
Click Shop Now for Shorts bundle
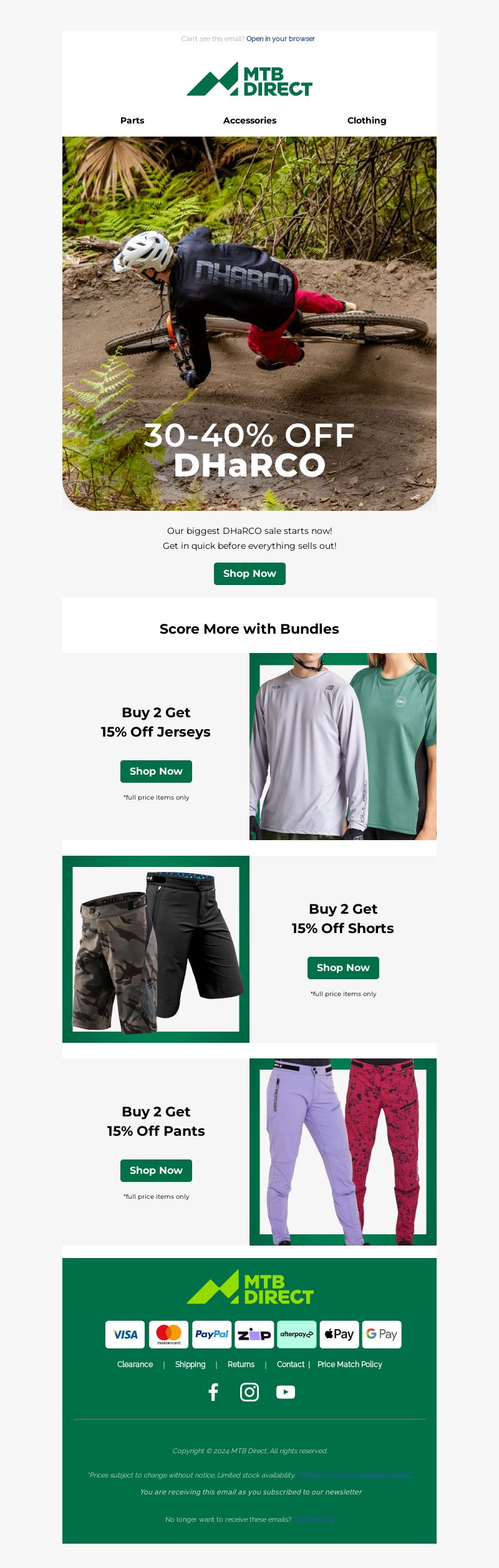pyautogui.click(x=343, y=968)
